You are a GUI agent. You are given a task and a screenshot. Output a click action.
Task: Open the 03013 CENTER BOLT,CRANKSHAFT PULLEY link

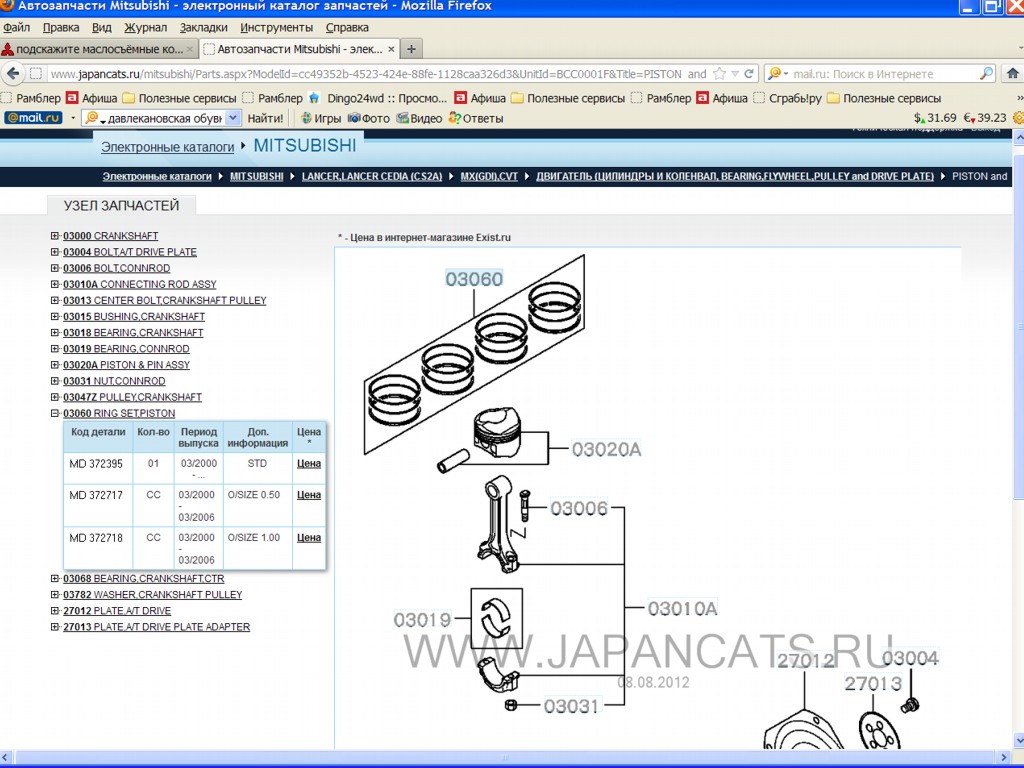click(165, 300)
